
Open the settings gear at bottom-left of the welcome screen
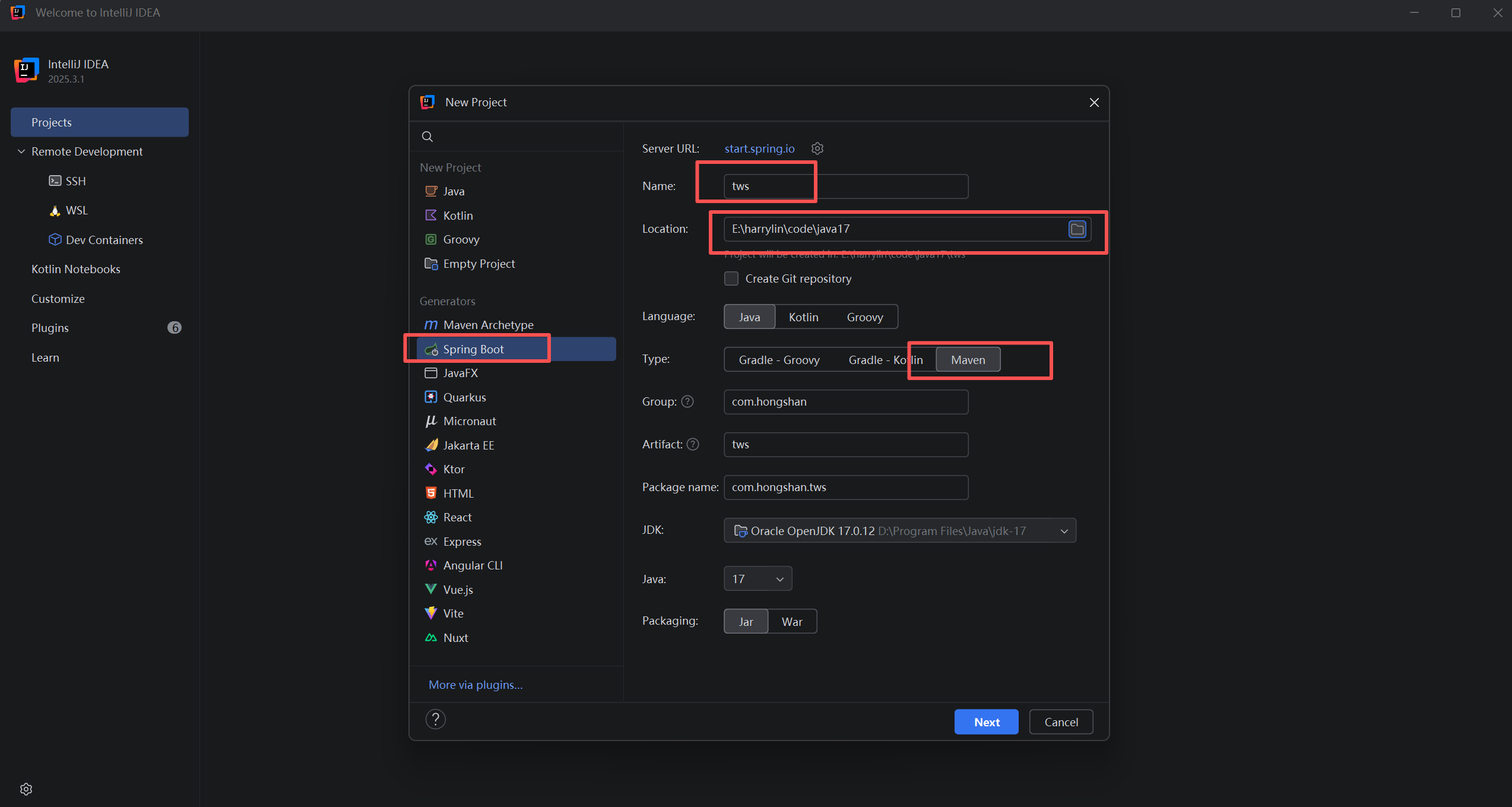tap(26, 789)
